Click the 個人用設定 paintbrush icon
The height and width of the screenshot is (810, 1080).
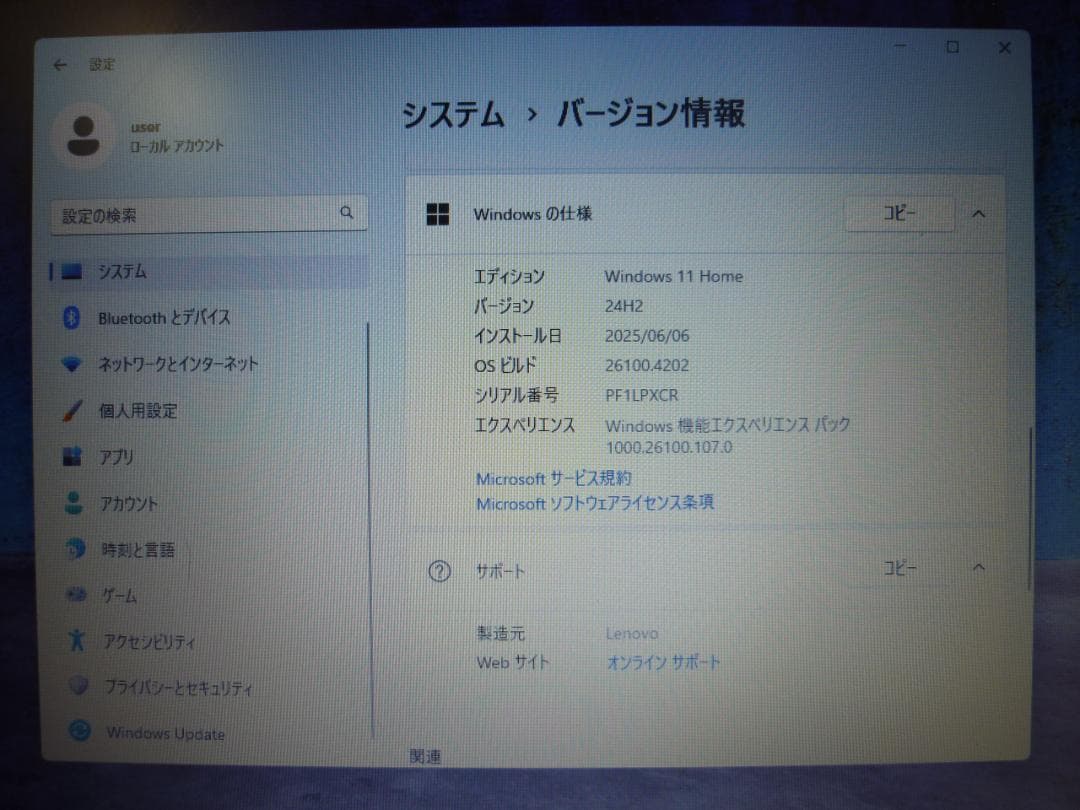pyautogui.click(x=72, y=411)
